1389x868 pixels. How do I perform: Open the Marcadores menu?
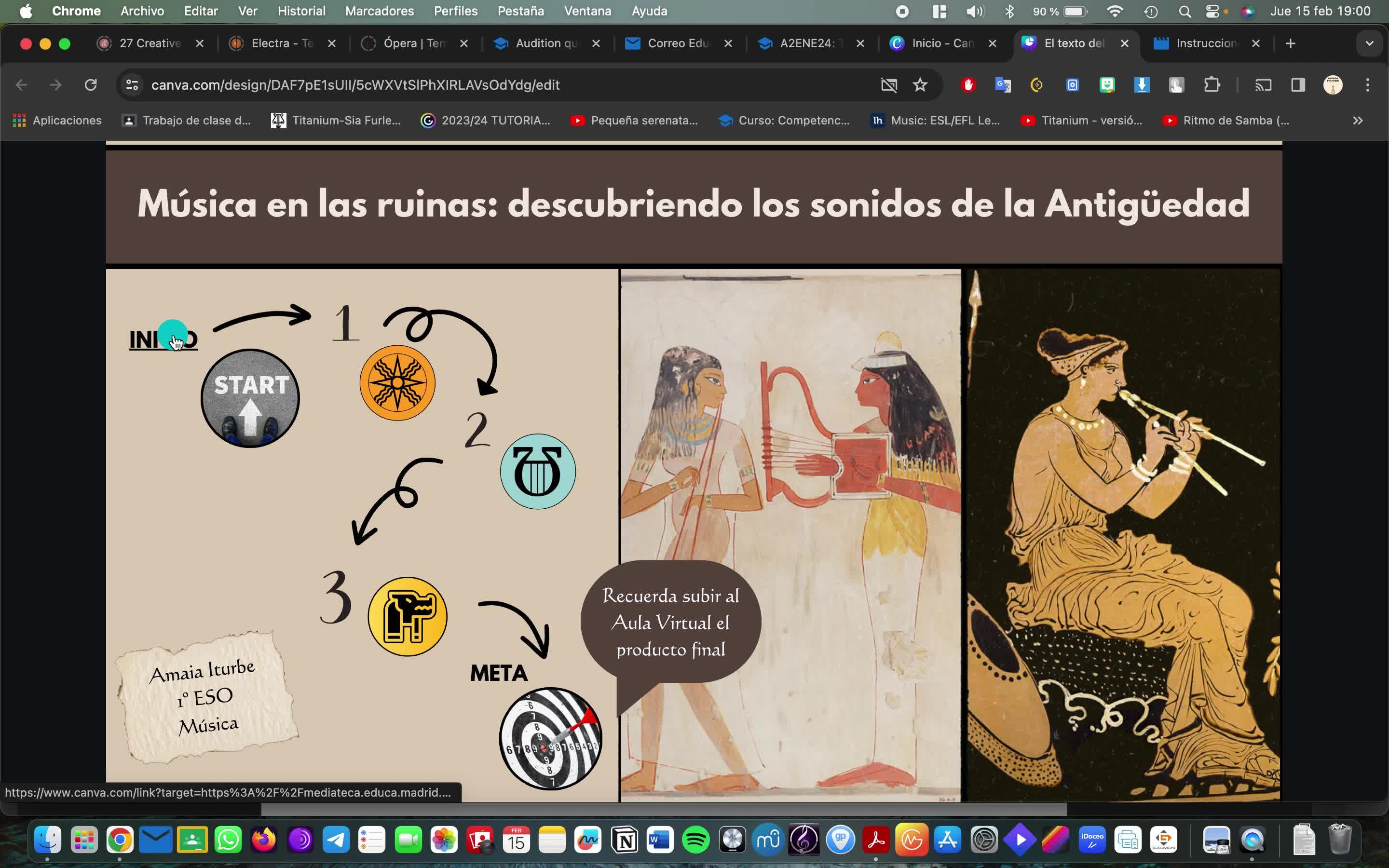tap(380, 11)
